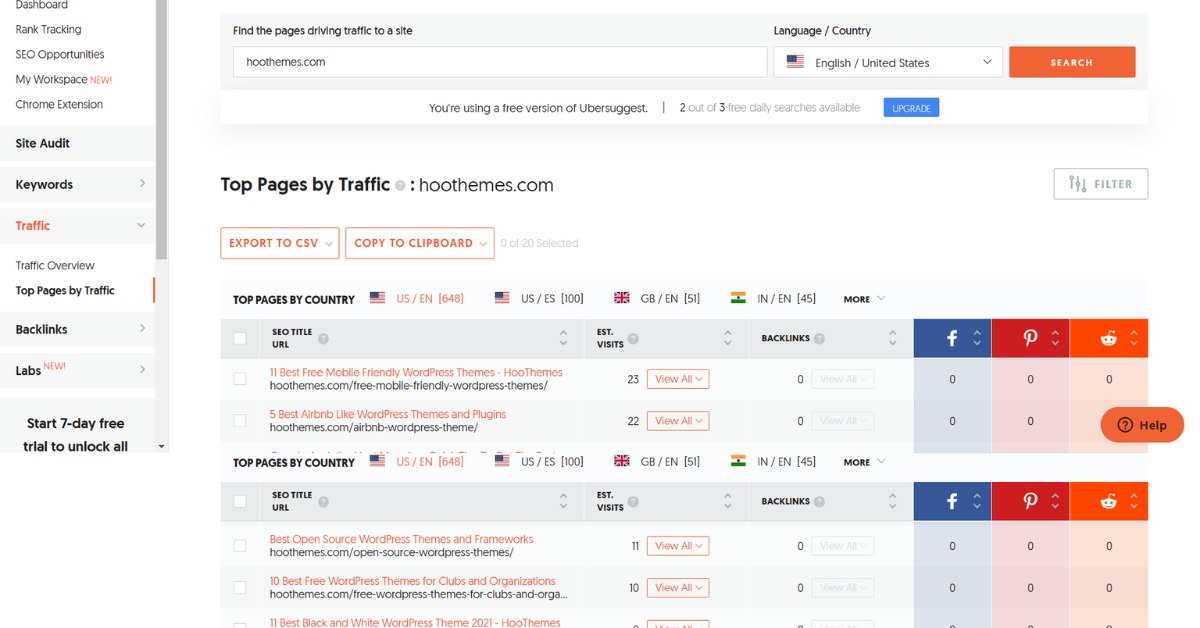The width and height of the screenshot is (1200, 628).
Task: Sort by Backlinks arrows in the first table header
Action: (x=892, y=338)
